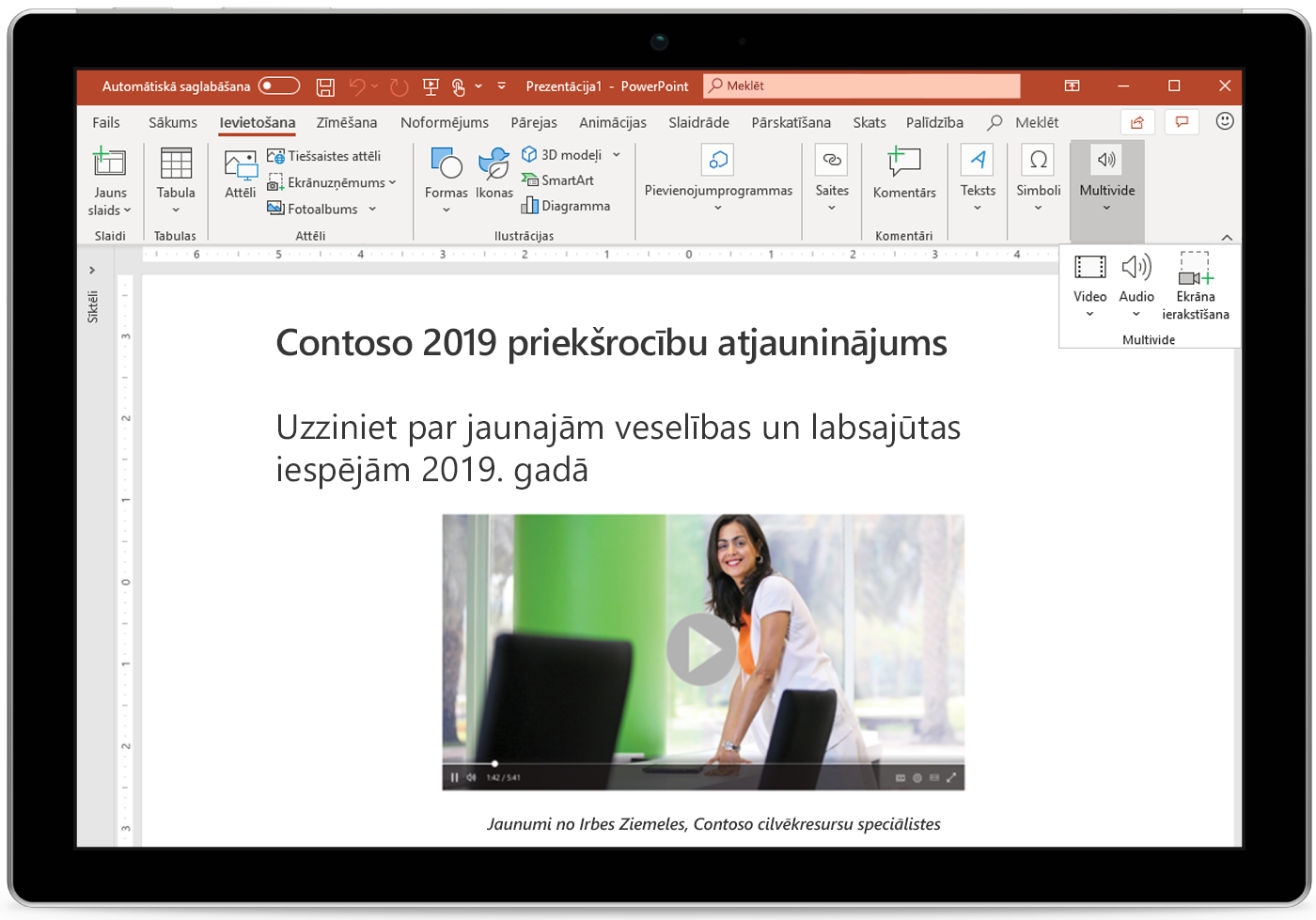
Task: Toggle video captions icon
Action: (x=901, y=777)
